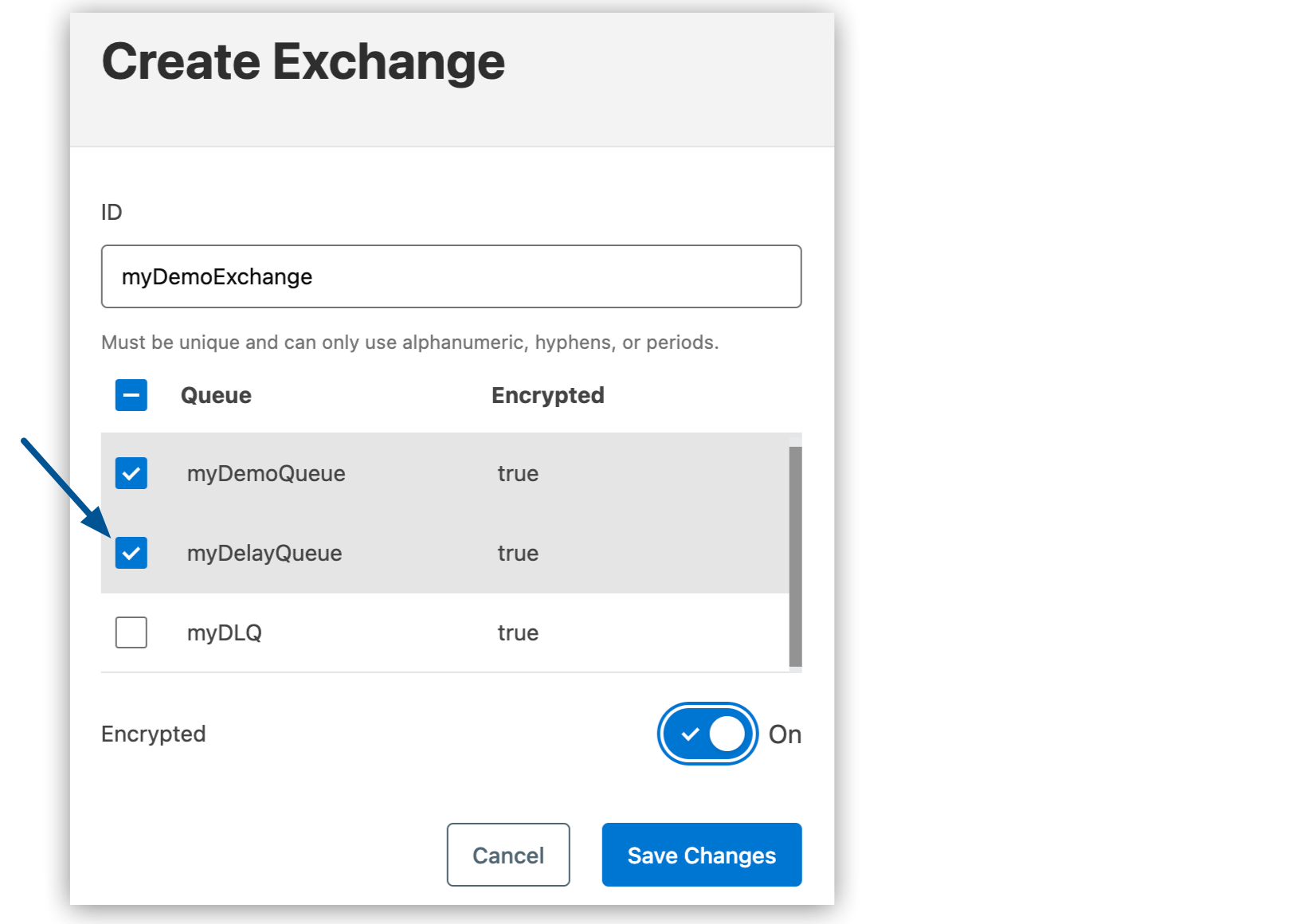Click the indeterminate select-all minus icon
This screenshot has height=924, width=1289.
coord(131,395)
